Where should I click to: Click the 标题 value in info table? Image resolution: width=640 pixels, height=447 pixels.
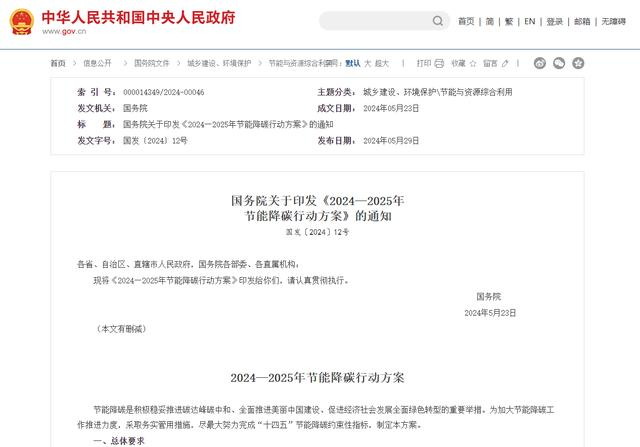tap(228, 125)
